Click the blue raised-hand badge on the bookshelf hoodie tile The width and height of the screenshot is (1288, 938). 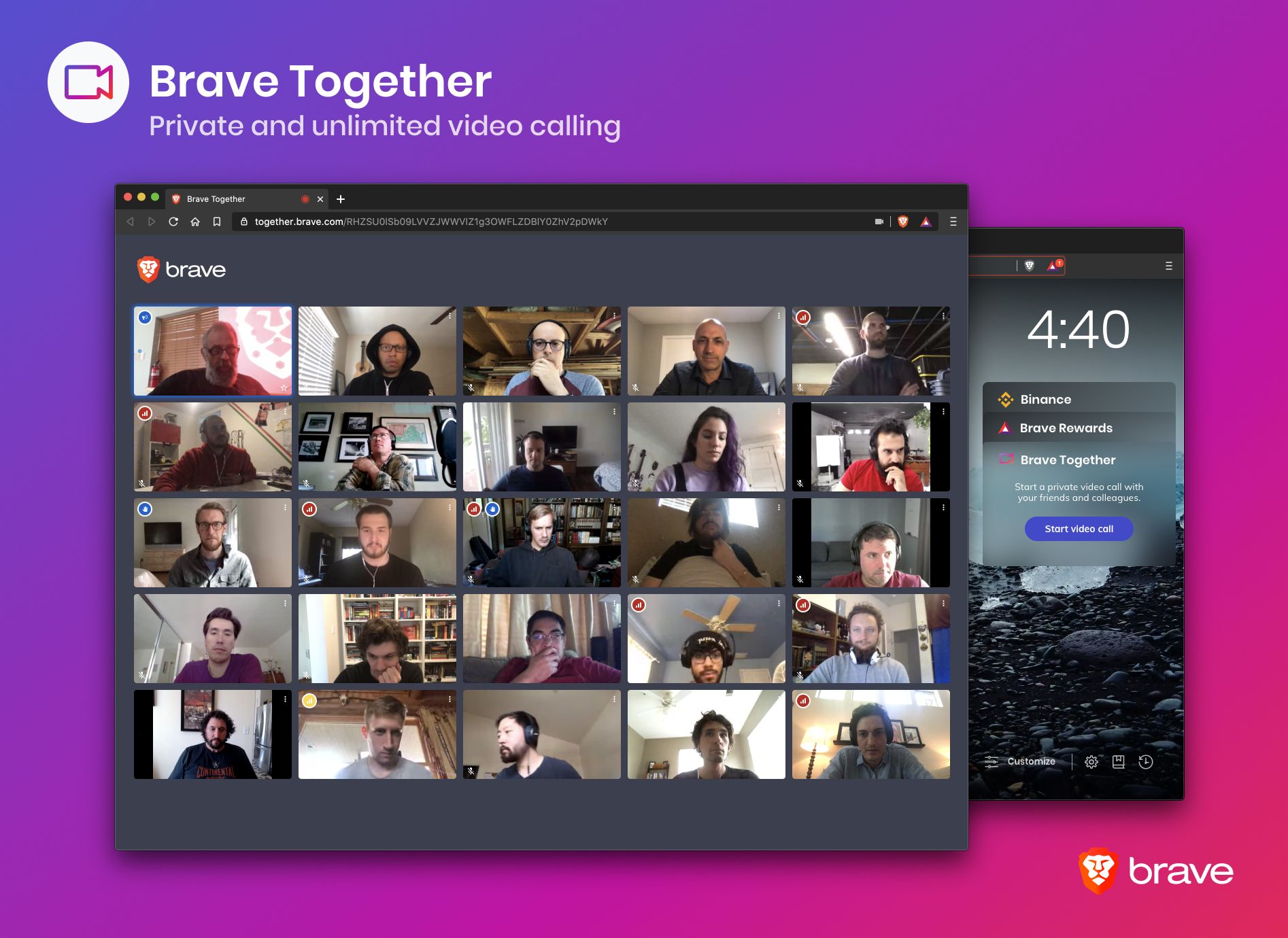pyautogui.click(x=493, y=509)
